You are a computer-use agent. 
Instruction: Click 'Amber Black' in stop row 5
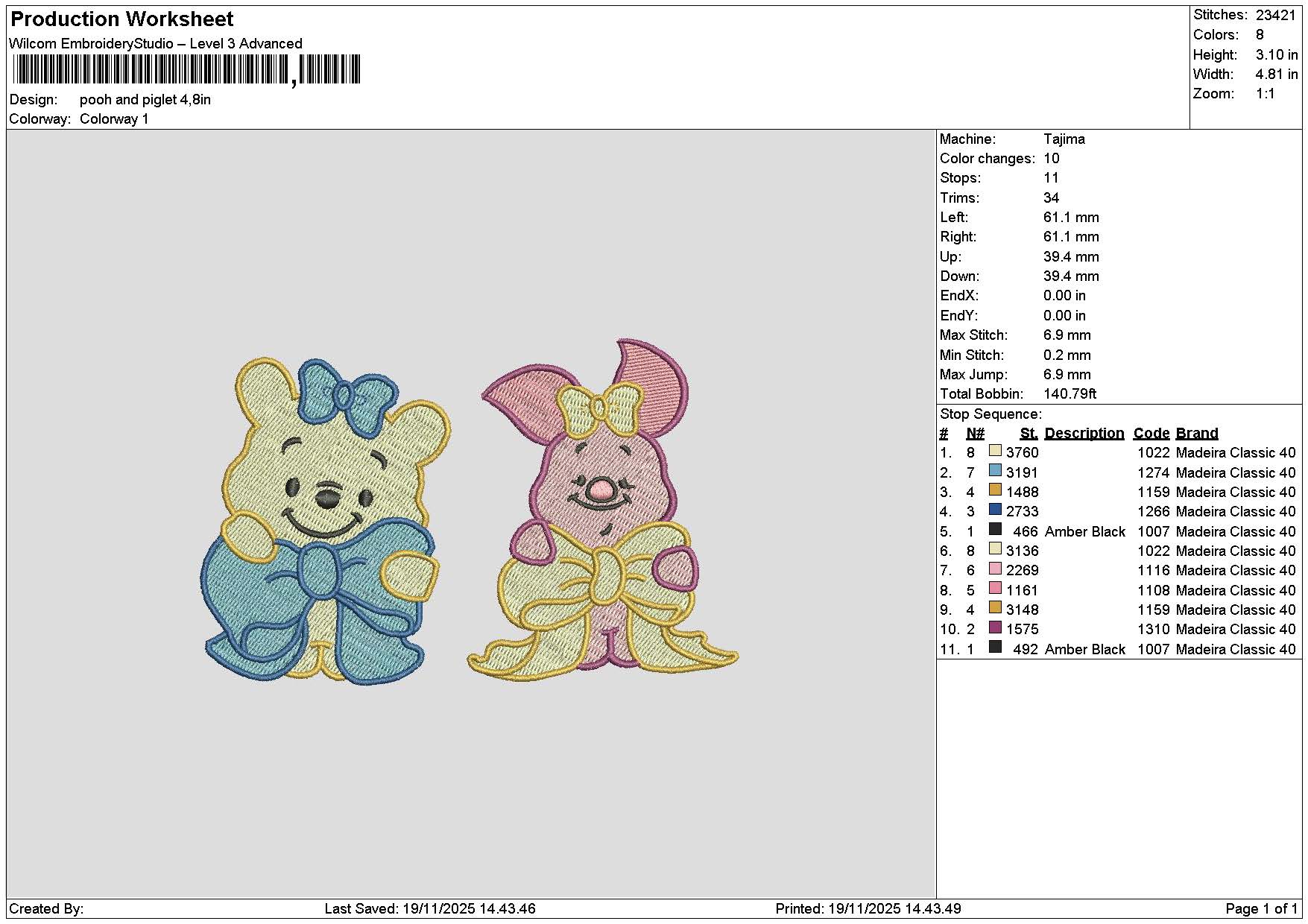1085,531
